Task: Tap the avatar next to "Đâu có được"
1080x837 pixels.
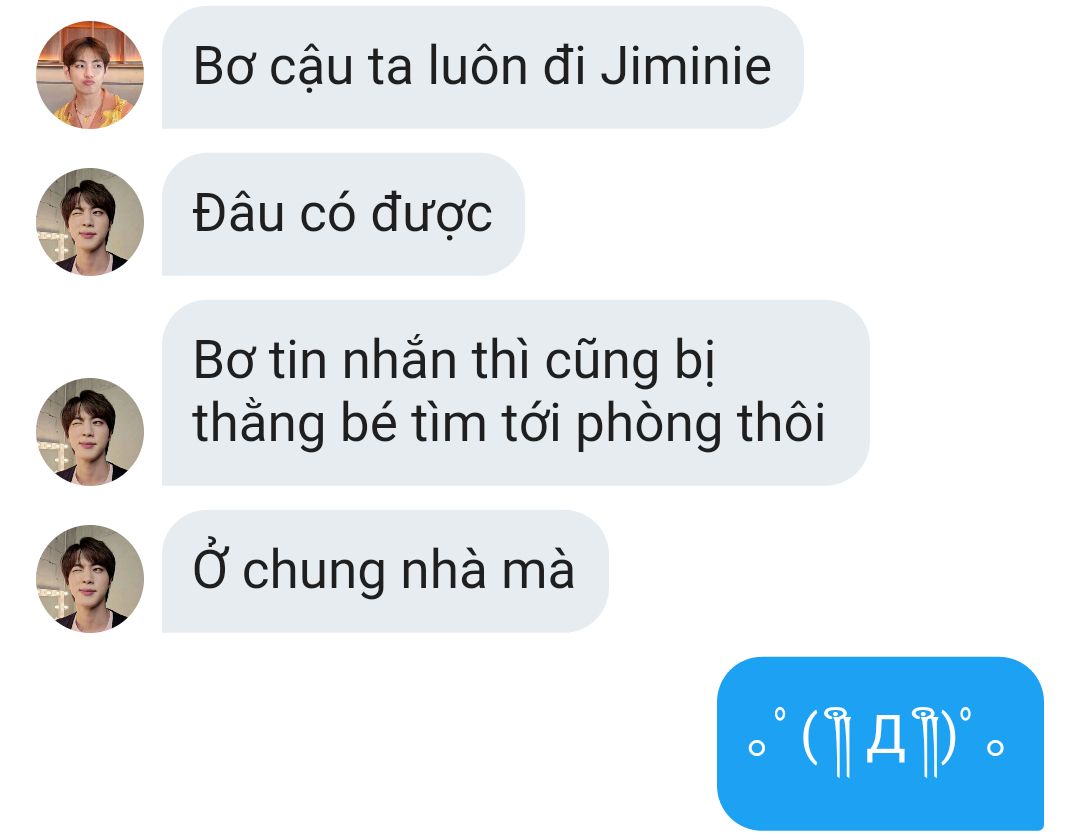Action: tap(90, 222)
